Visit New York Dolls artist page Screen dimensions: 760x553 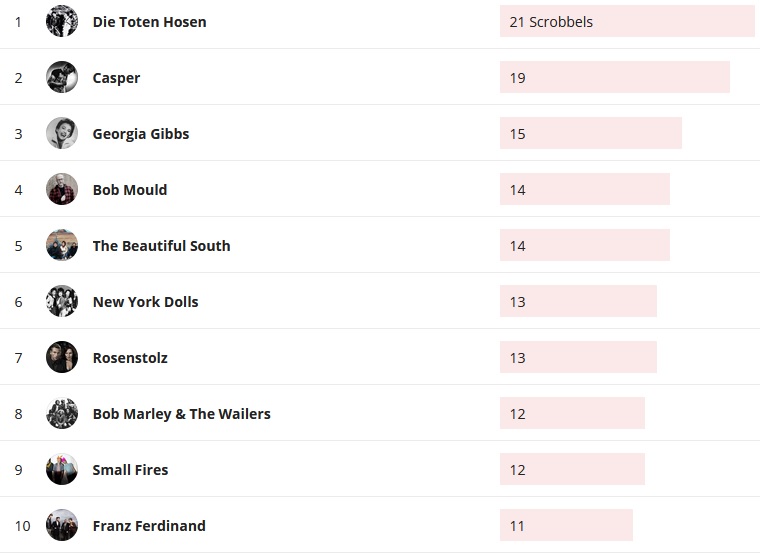pos(145,302)
